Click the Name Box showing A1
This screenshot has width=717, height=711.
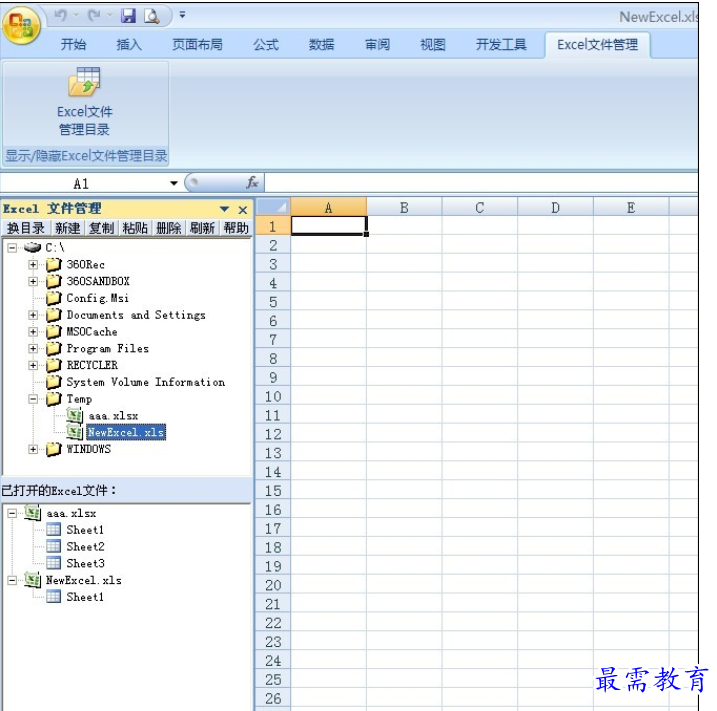pyautogui.click(x=82, y=183)
